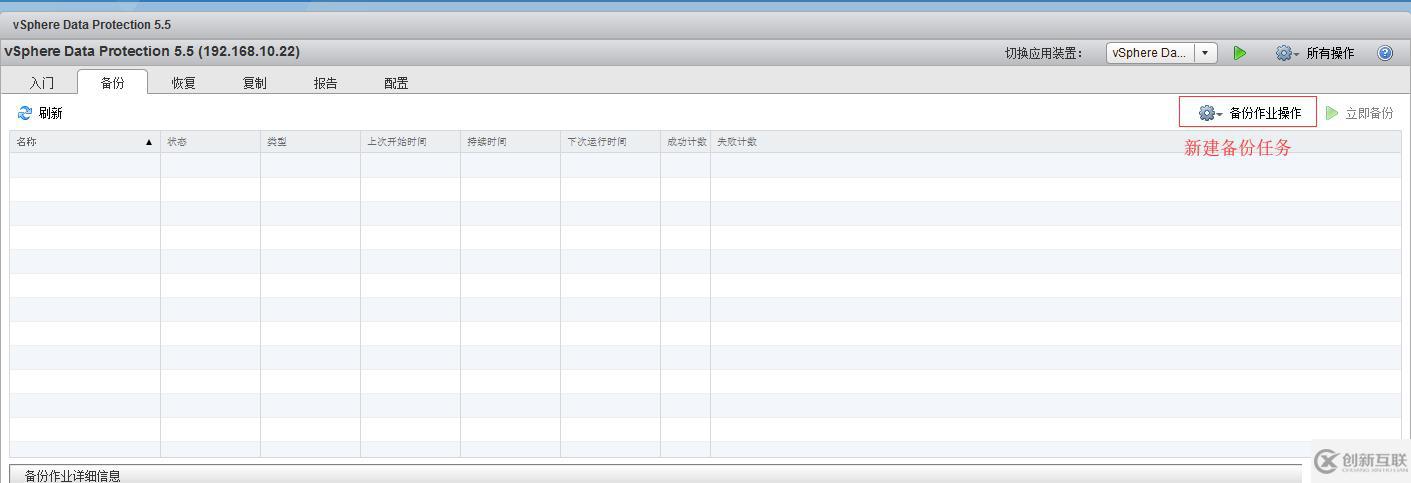1411x483 pixels.
Task: Open the 恢复 tab
Action: point(183,83)
